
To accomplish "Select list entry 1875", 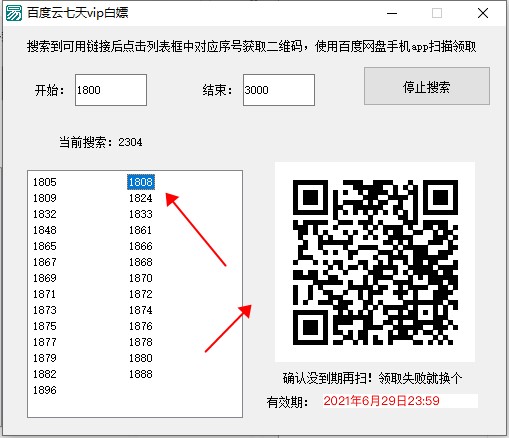I will click(x=45, y=326).
